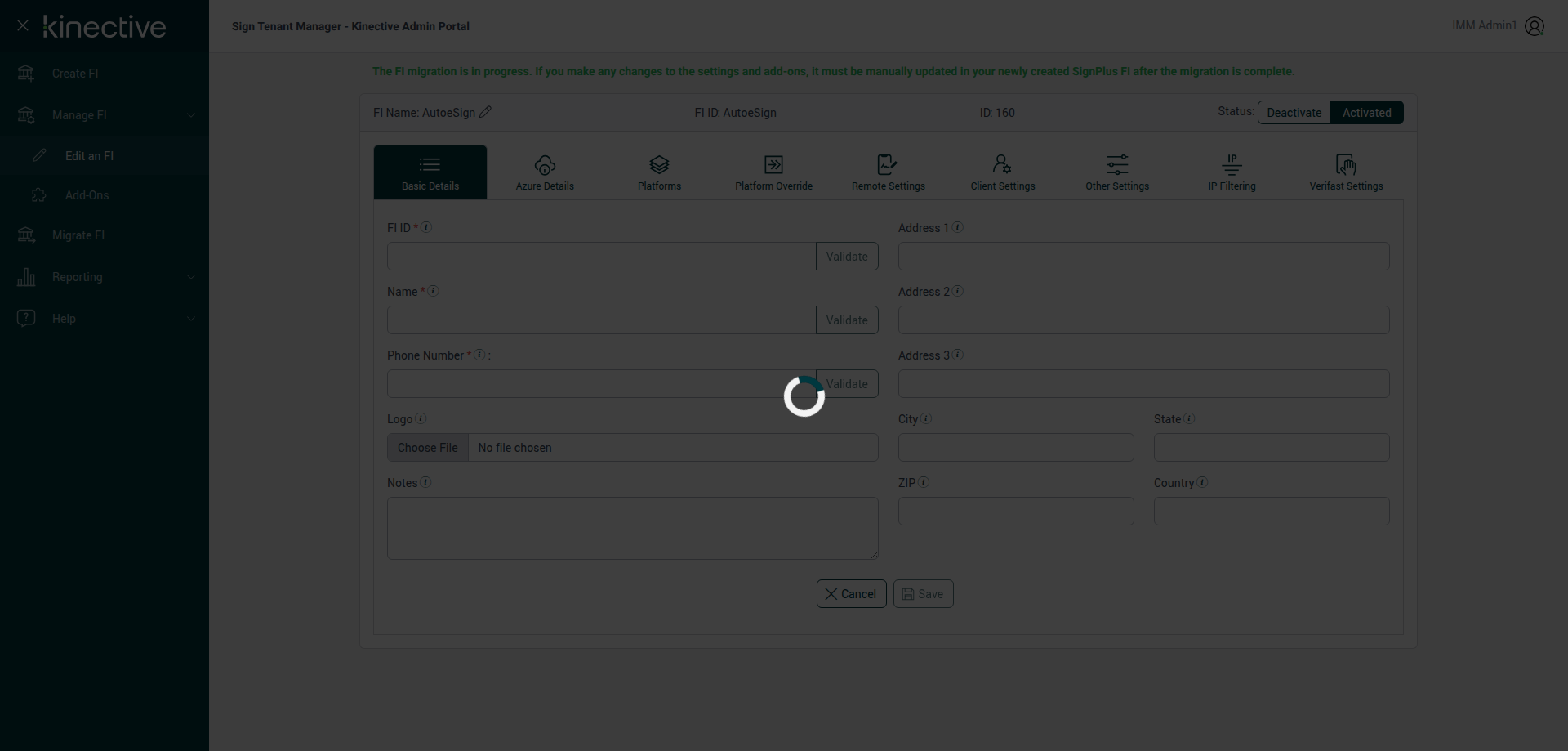Click the IMM Admin1 username text

pos(1484,25)
